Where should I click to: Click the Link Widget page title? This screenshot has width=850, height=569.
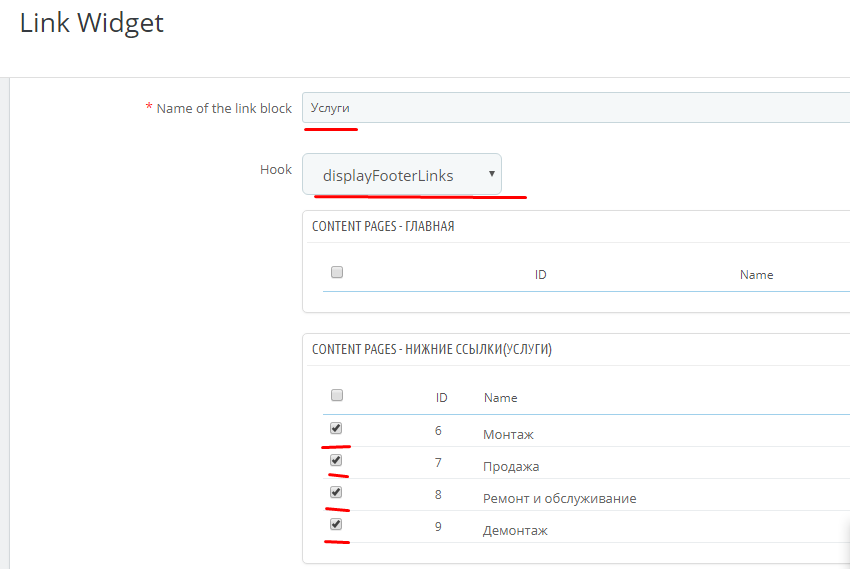tap(92, 23)
